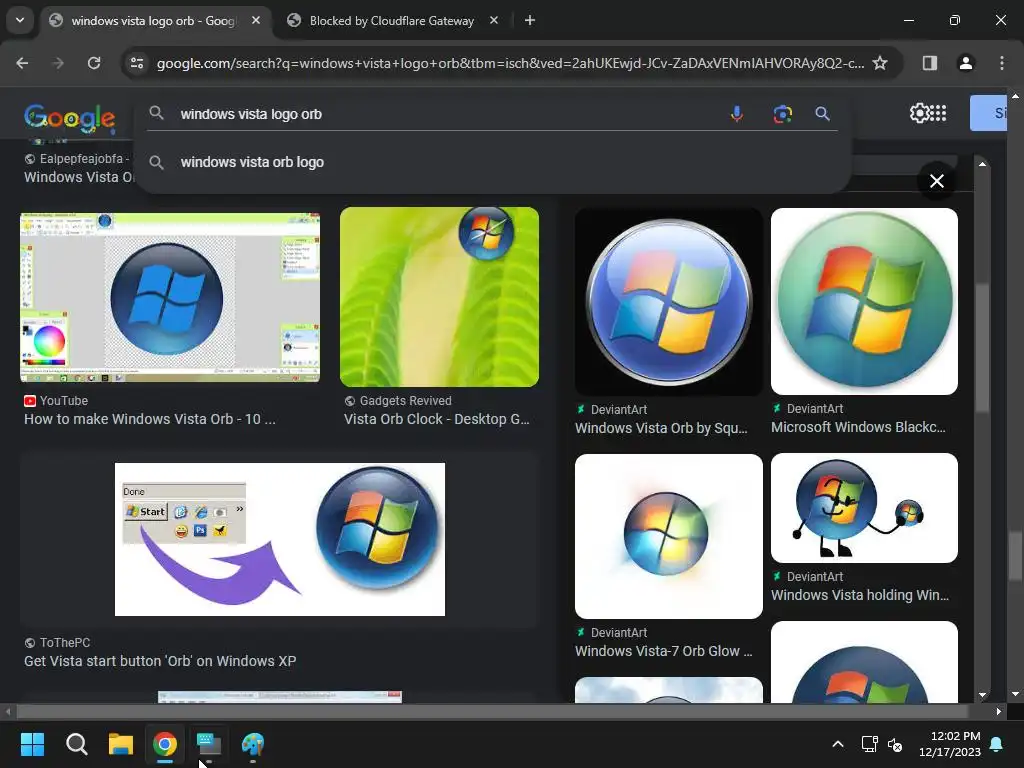Open the Chrome side panel
This screenshot has height=768, width=1024.
point(929,63)
